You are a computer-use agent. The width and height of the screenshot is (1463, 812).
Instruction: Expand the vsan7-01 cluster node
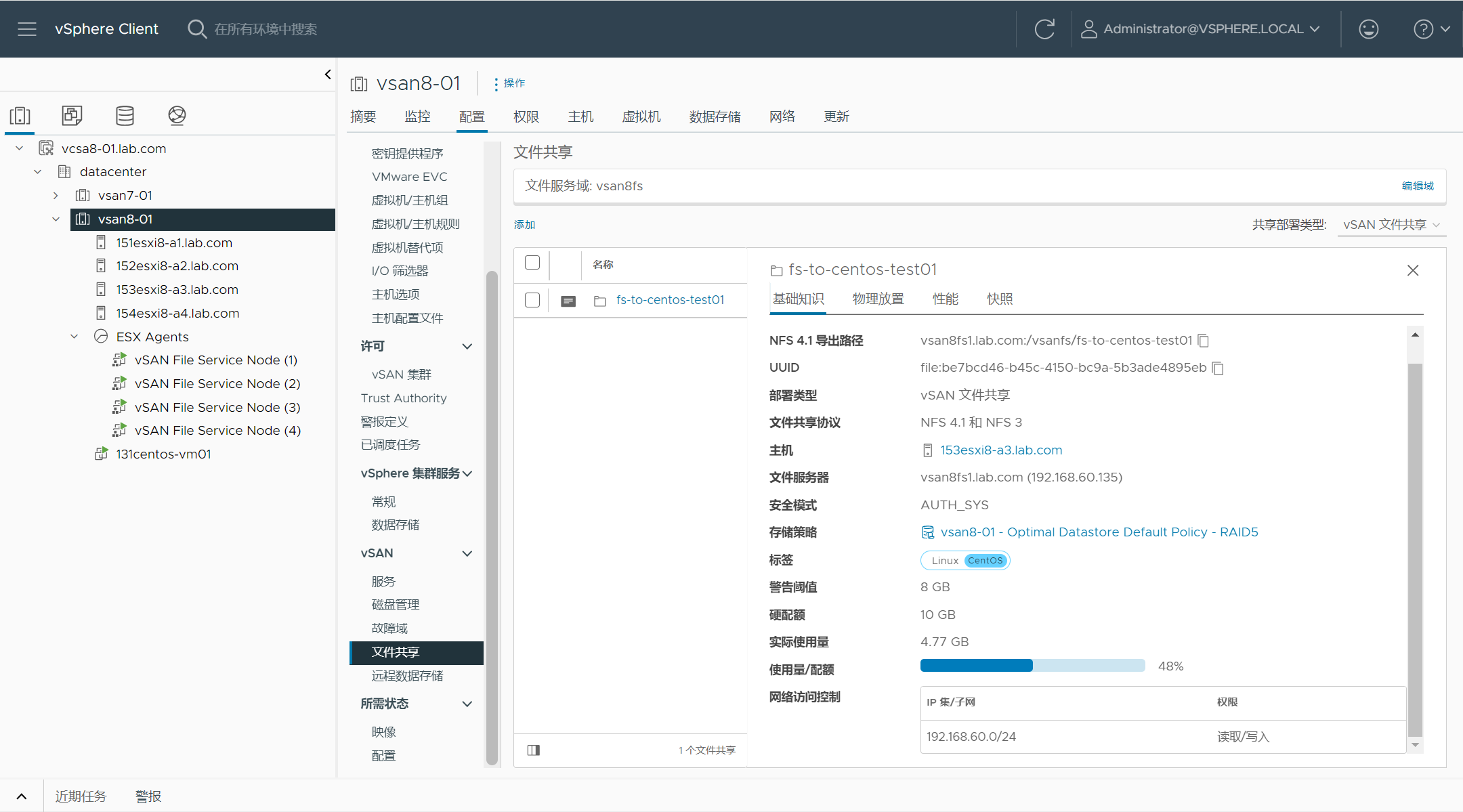(56, 195)
